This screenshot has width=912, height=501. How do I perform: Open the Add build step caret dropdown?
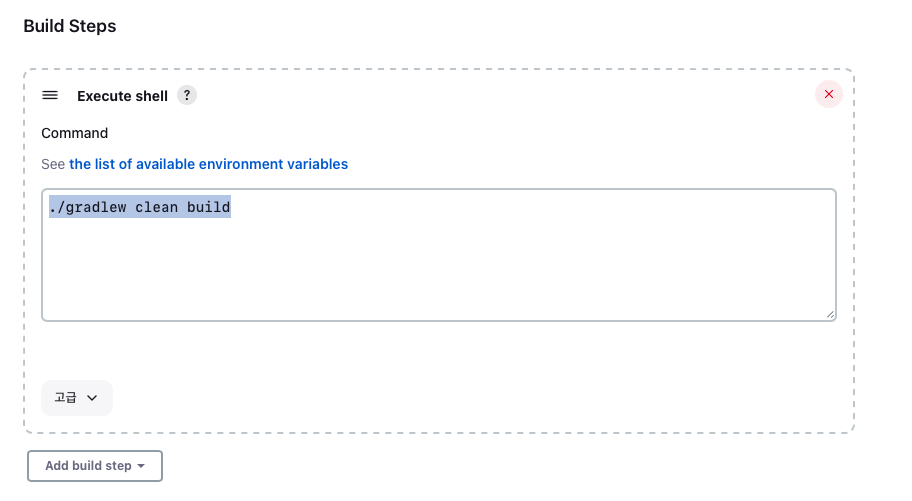point(141,466)
